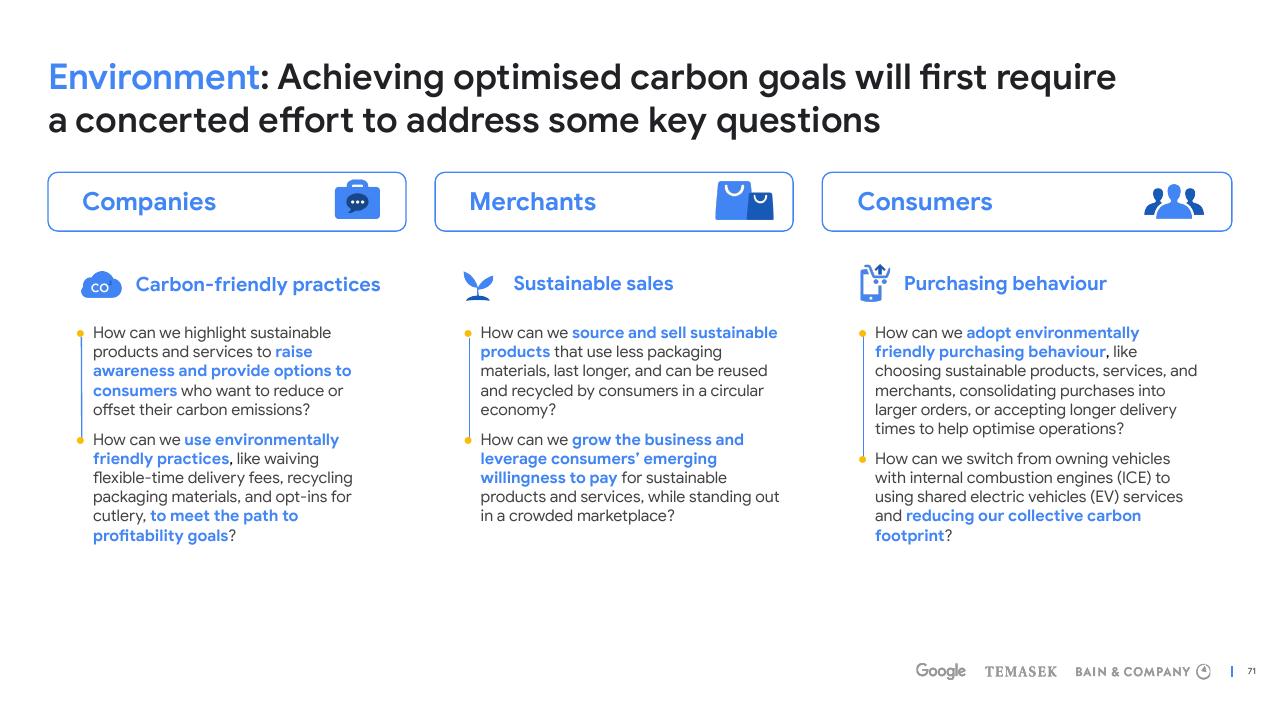Select the Consumers heading text
1280x720 pixels.
pos(925,201)
